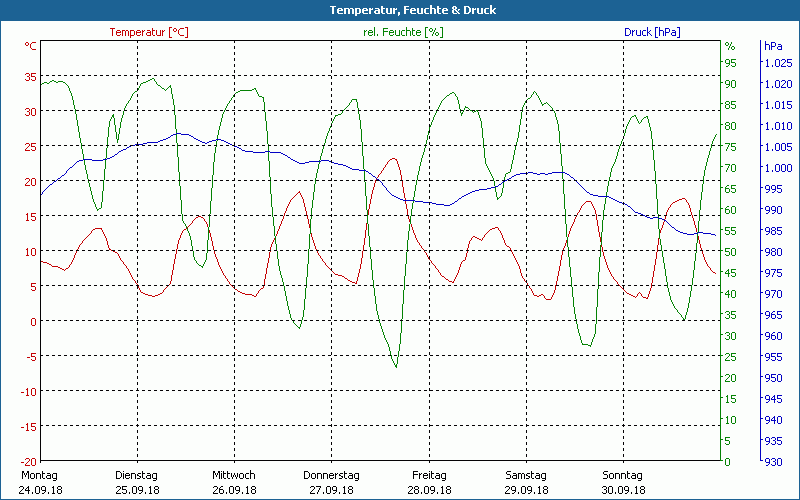
Task: Select the date '26.09.18'
Action: click(x=234, y=490)
